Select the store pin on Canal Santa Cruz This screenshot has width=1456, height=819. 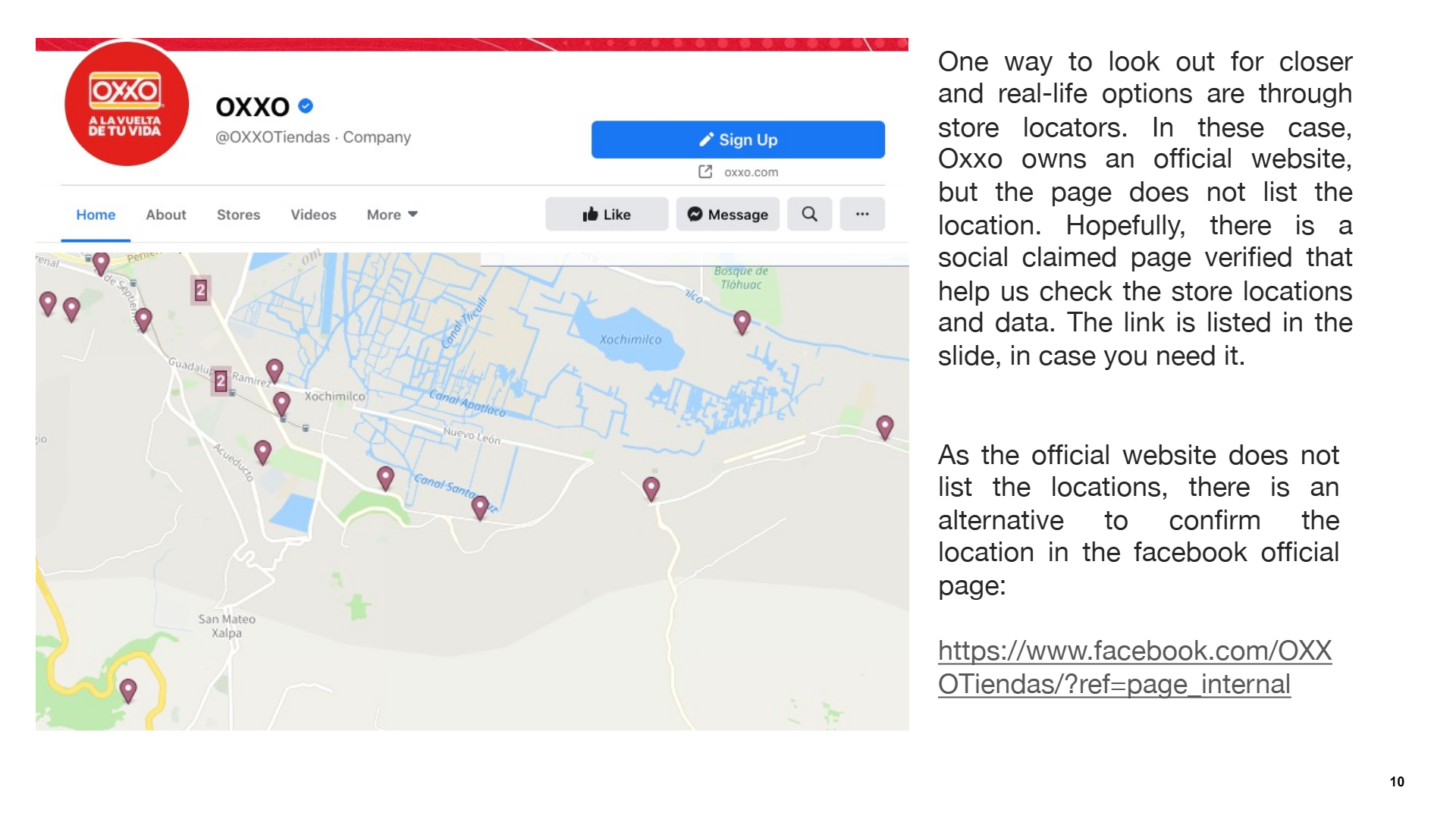pos(480,507)
